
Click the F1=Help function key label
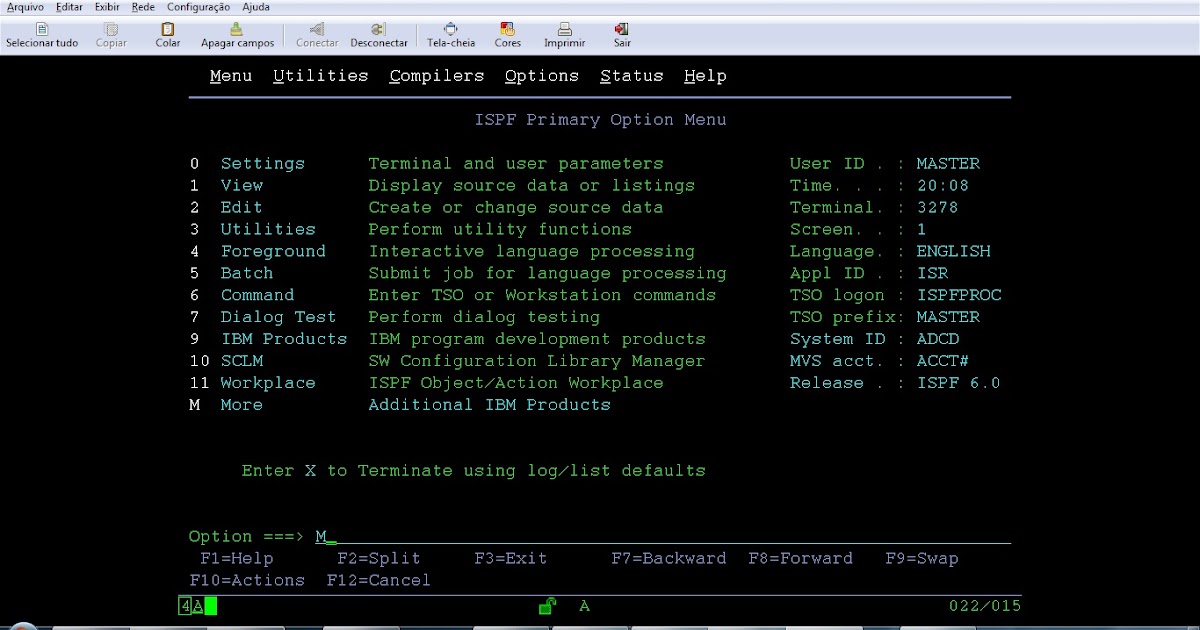[x=237, y=558]
